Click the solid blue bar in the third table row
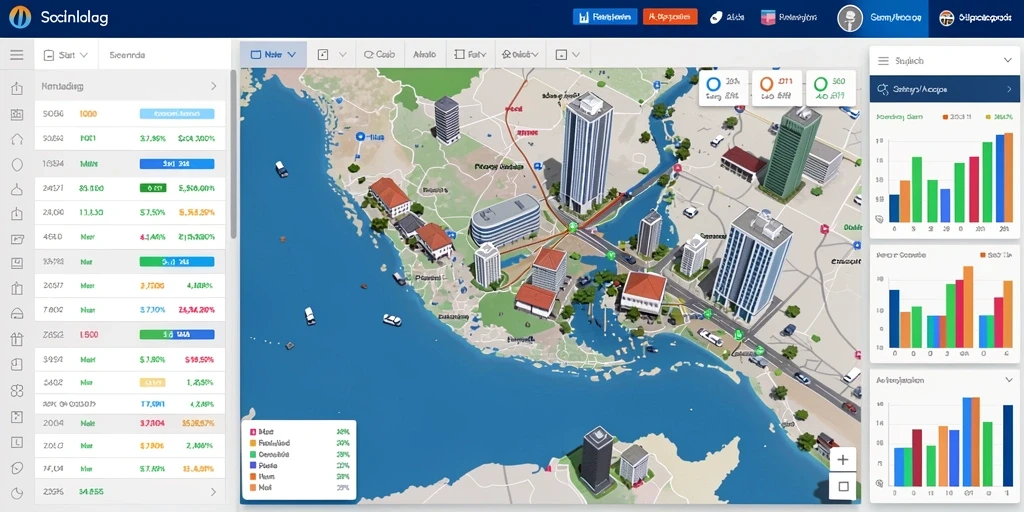 coord(177,164)
